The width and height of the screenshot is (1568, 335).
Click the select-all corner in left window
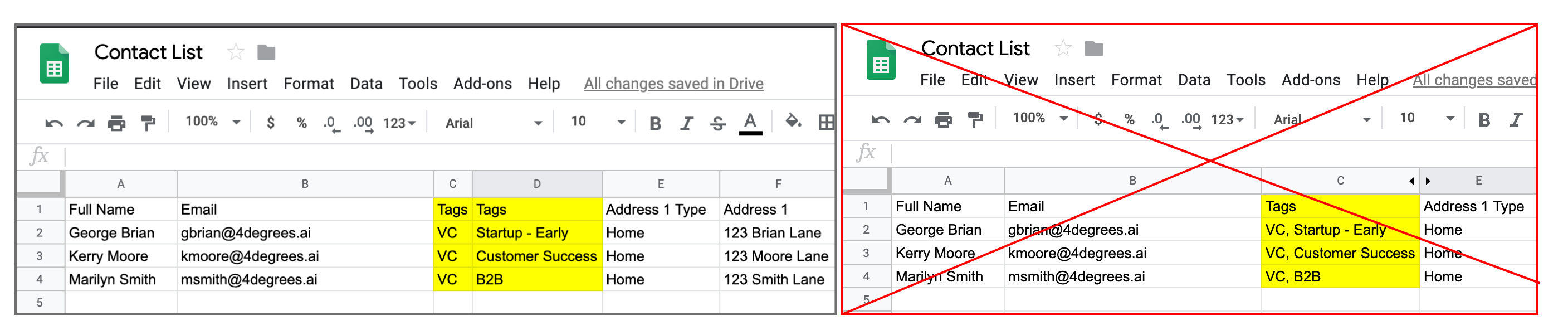pos(40,184)
